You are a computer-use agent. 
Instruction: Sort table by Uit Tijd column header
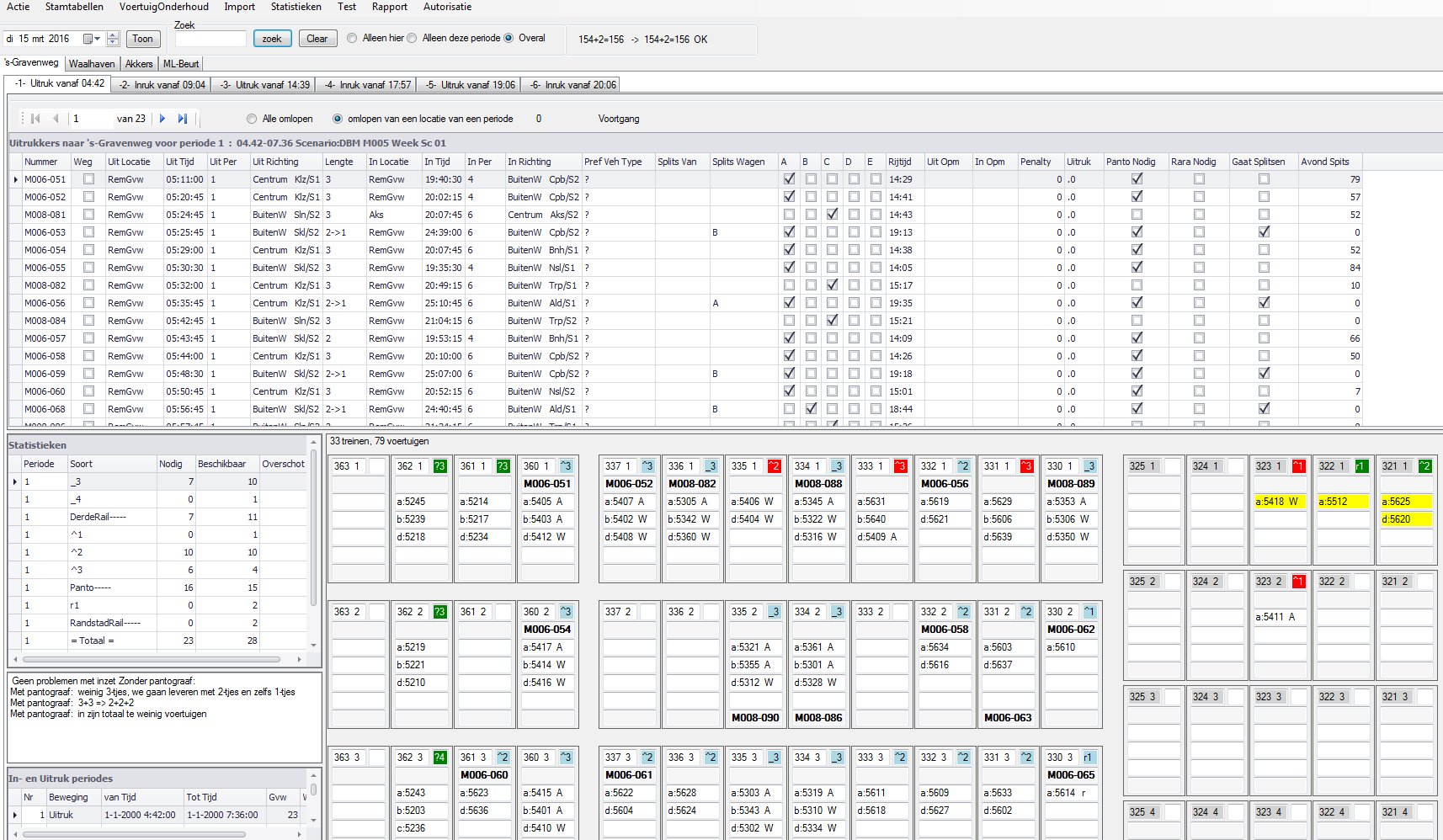184,162
